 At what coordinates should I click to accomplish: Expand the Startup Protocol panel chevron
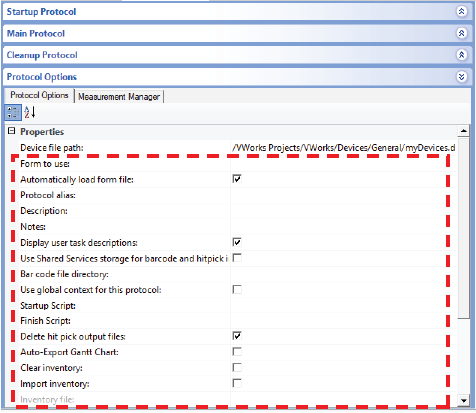pos(461,12)
